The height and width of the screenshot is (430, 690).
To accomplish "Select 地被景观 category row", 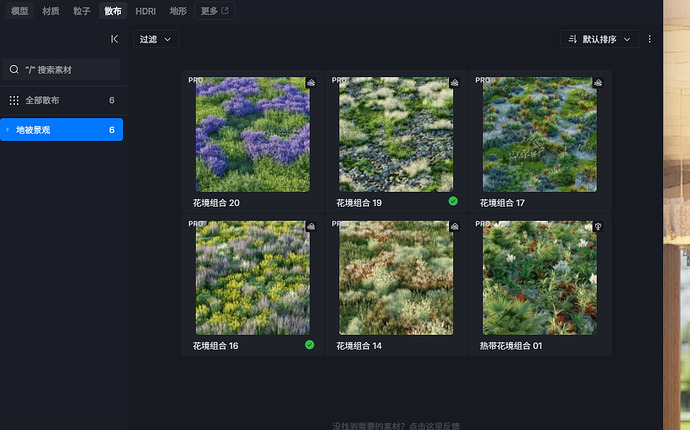I will pos(62,130).
